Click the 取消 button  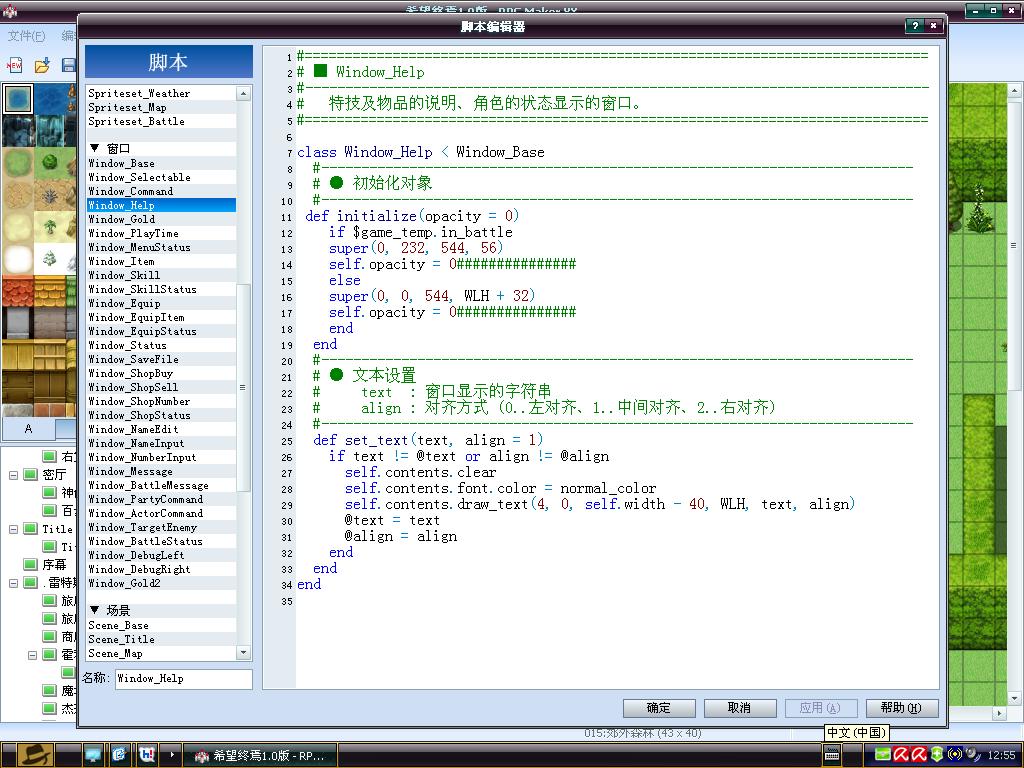point(739,708)
